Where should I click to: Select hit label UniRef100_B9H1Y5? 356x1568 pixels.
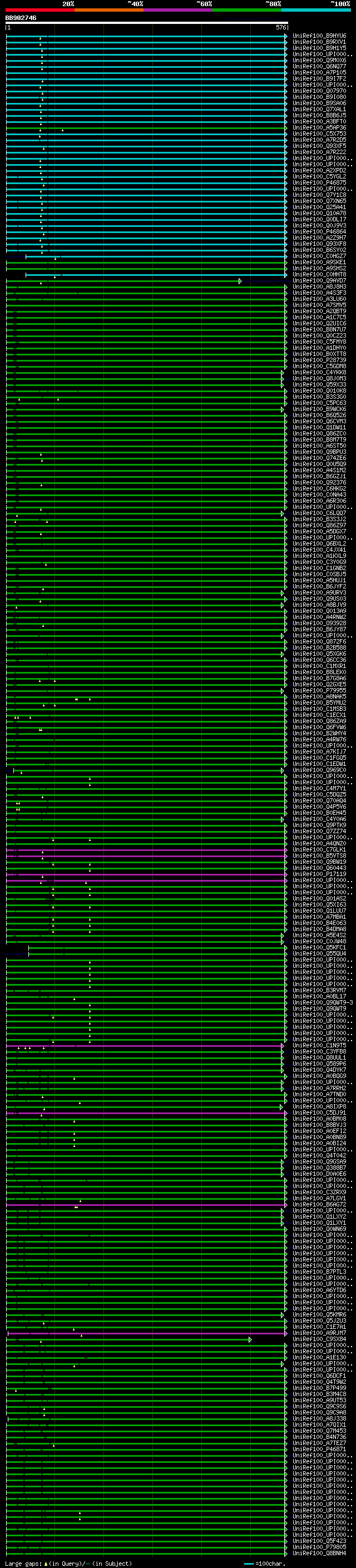tap(319, 48)
